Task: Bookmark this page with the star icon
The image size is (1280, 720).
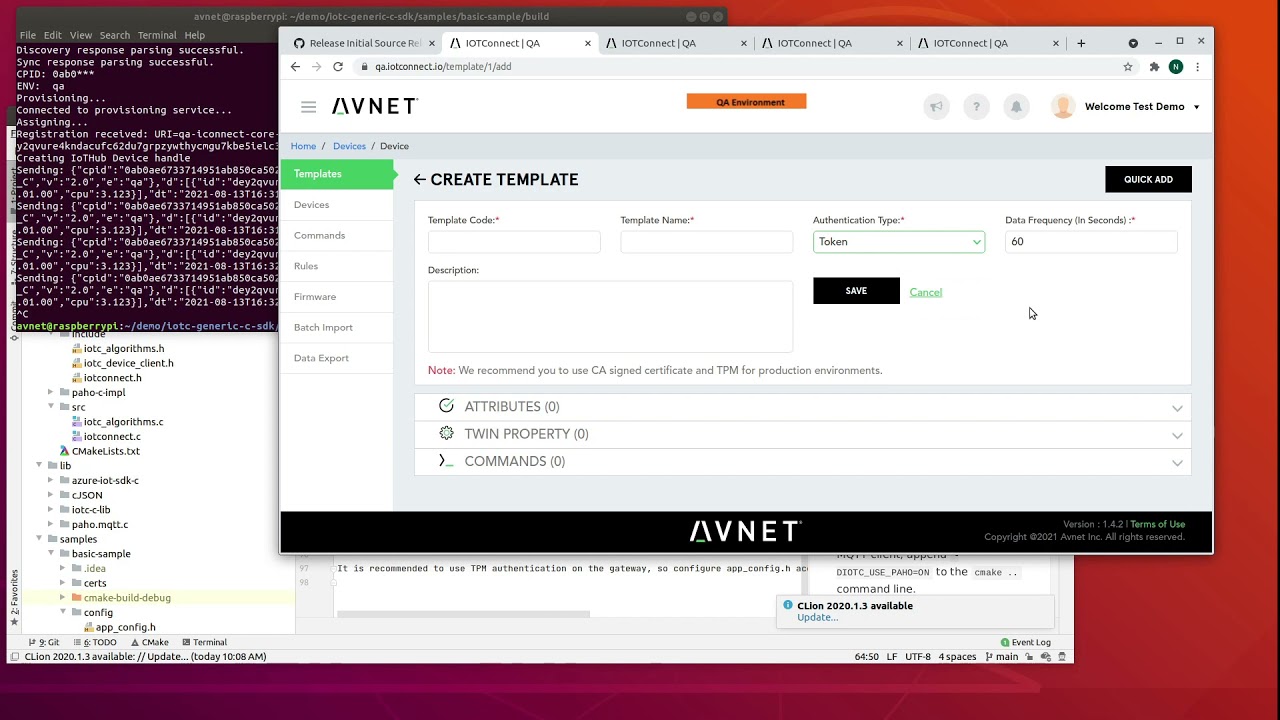Action: (x=1128, y=67)
